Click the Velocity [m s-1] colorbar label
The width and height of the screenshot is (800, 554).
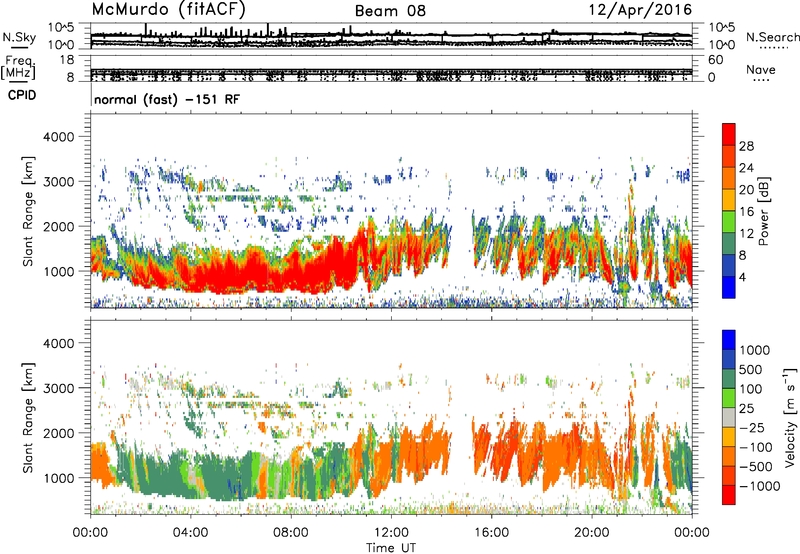(x=790, y=417)
